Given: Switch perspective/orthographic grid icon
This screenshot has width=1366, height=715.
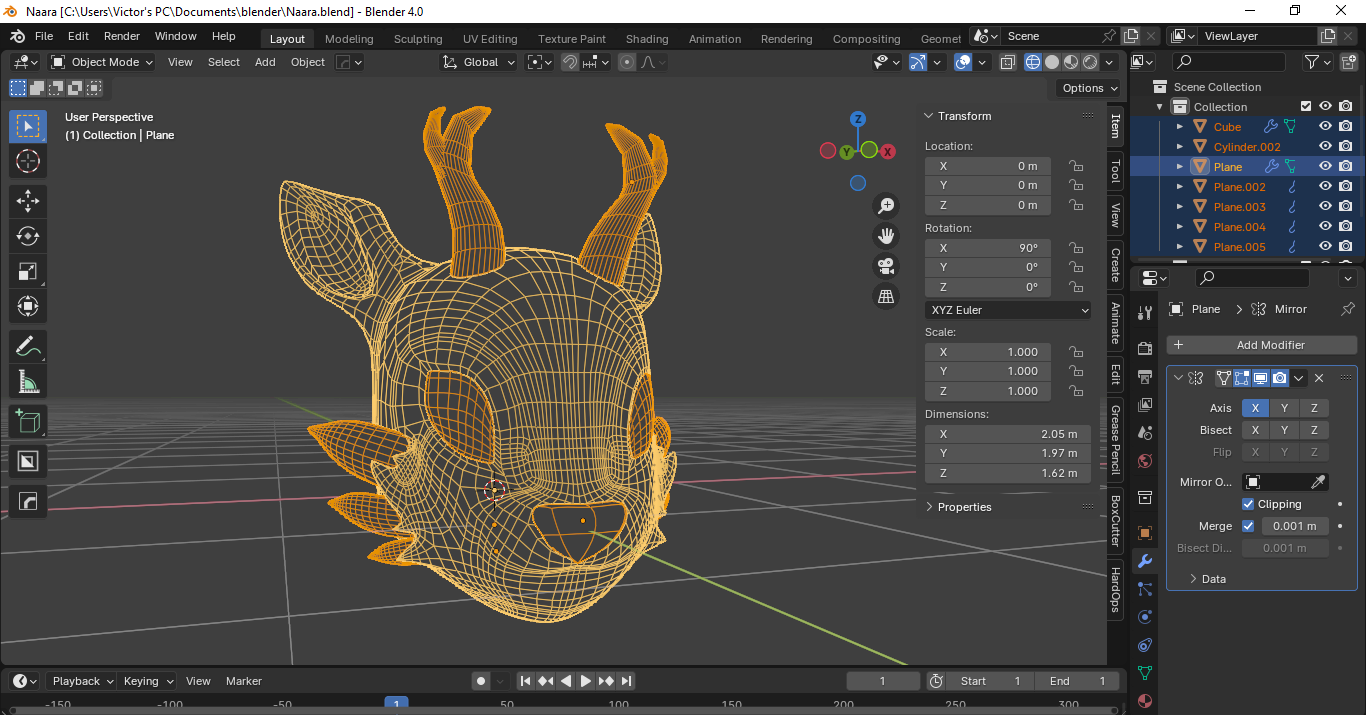Looking at the screenshot, I should point(885,296).
